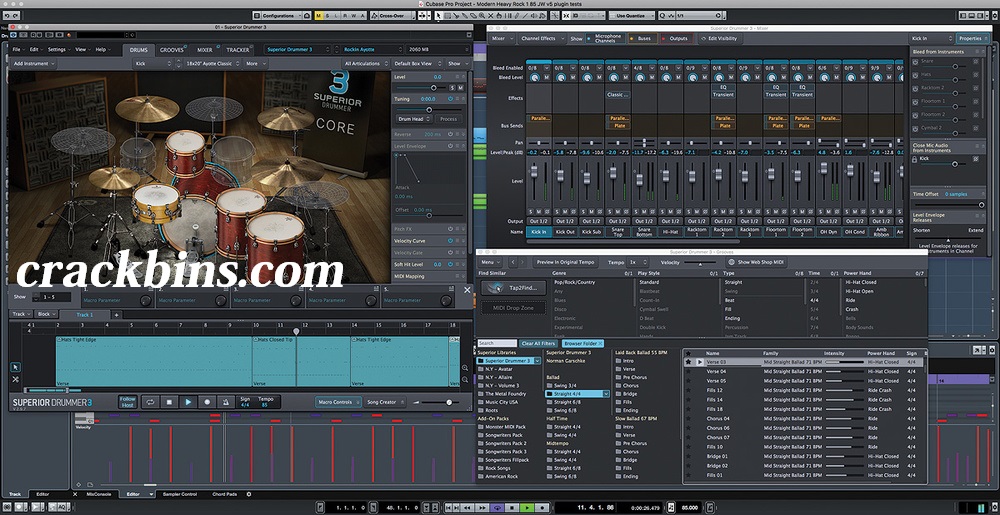Click undo arrow in Cubase toolbar
This screenshot has height=515, width=1000.
coord(6,15)
